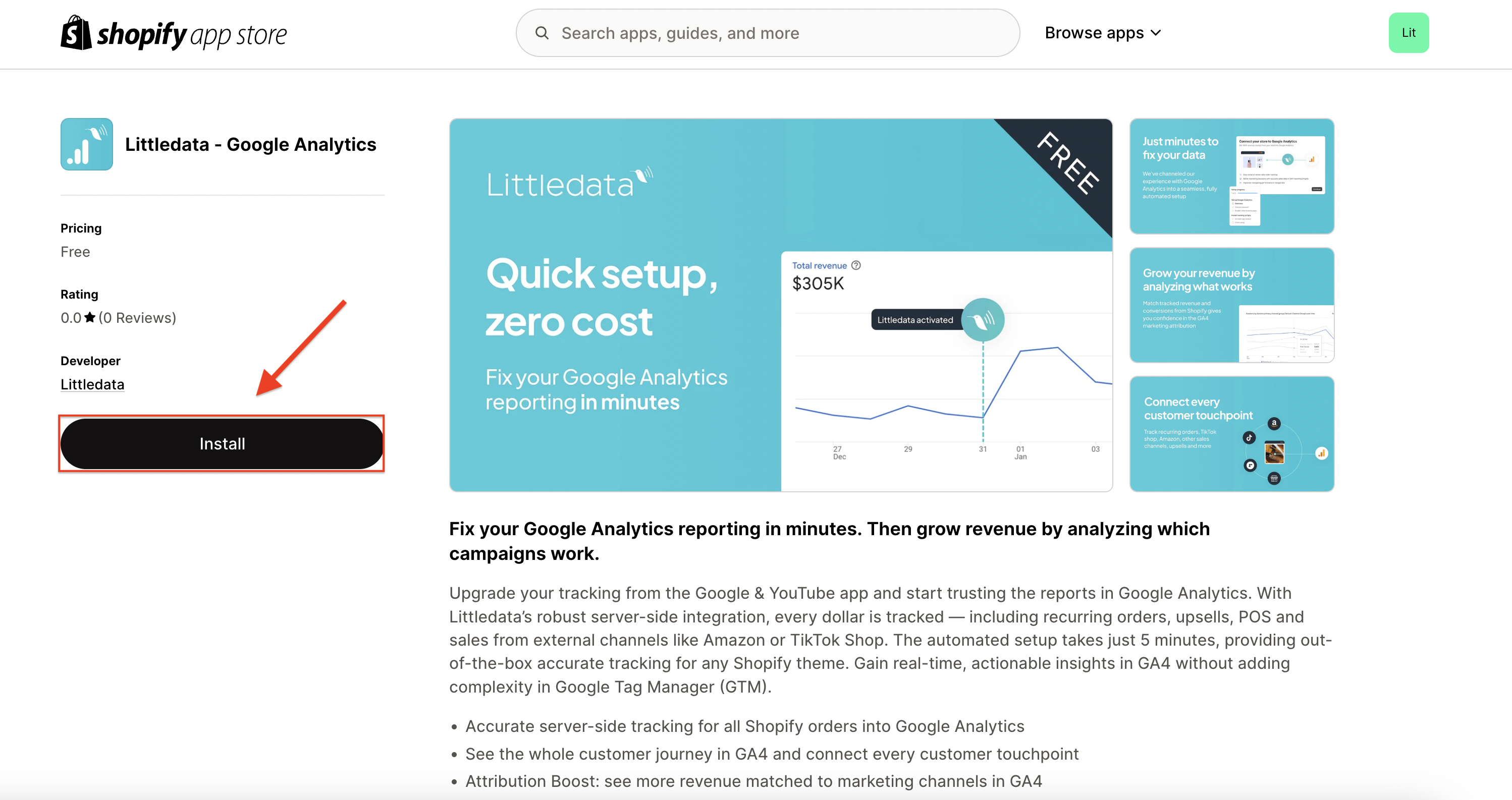This screenshot has width=1512, height=800.
Task: Open the Littledata app icon
Action: [87, 144]
